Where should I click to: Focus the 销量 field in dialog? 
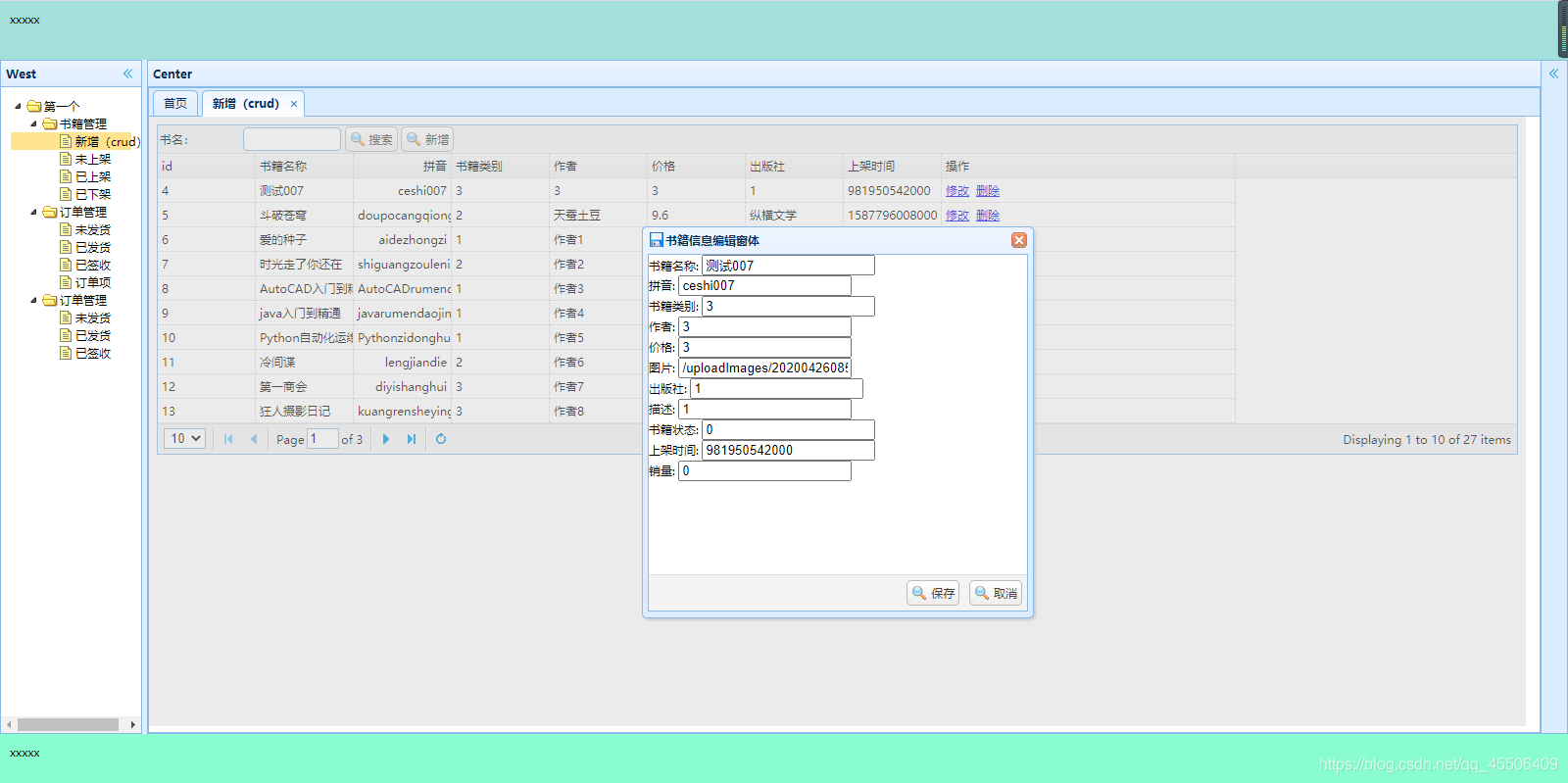[x=764, y=471]
